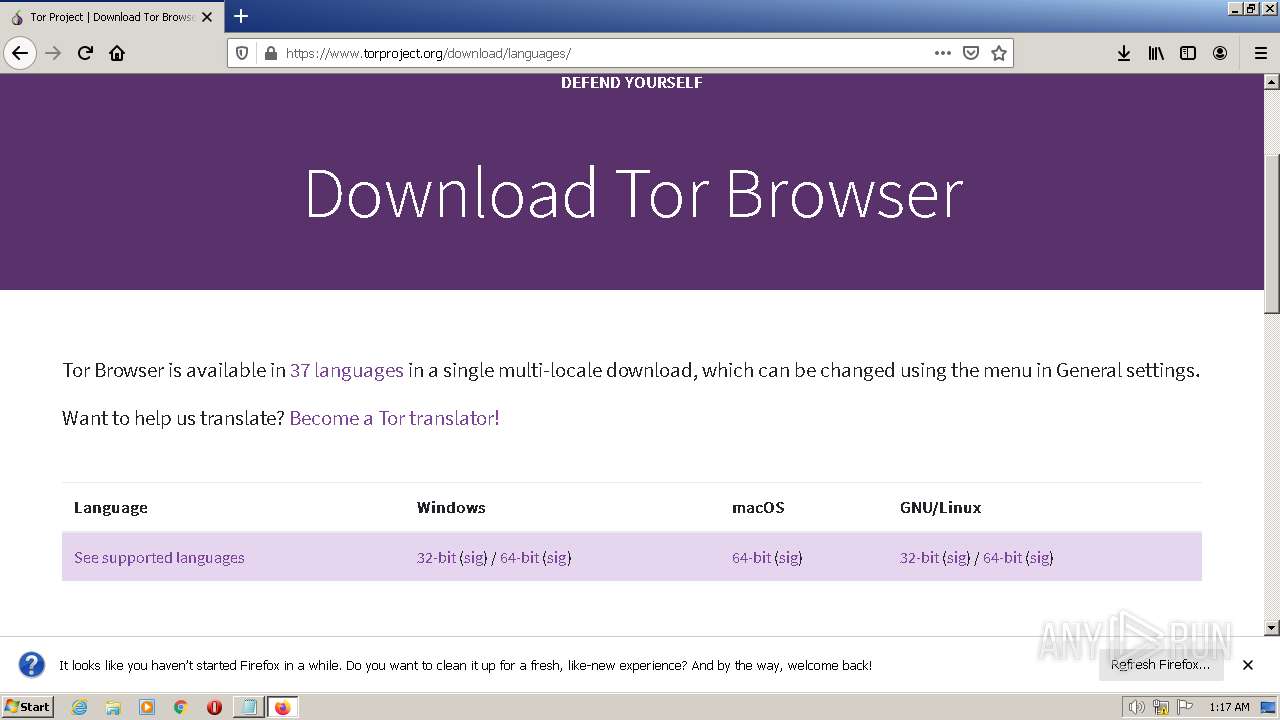Screen dimensions: 1280x720
Task: Follow Become a Tor translator link
Action: (x=394, y=418)
